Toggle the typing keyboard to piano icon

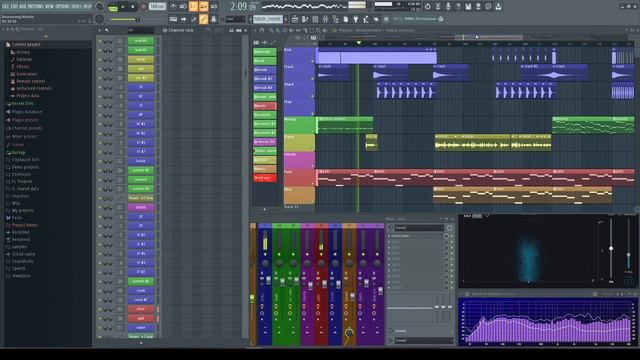pos(173,19)
